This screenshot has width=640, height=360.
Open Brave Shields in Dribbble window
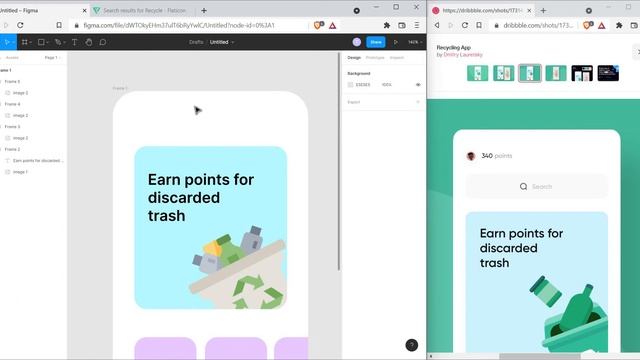587,25
